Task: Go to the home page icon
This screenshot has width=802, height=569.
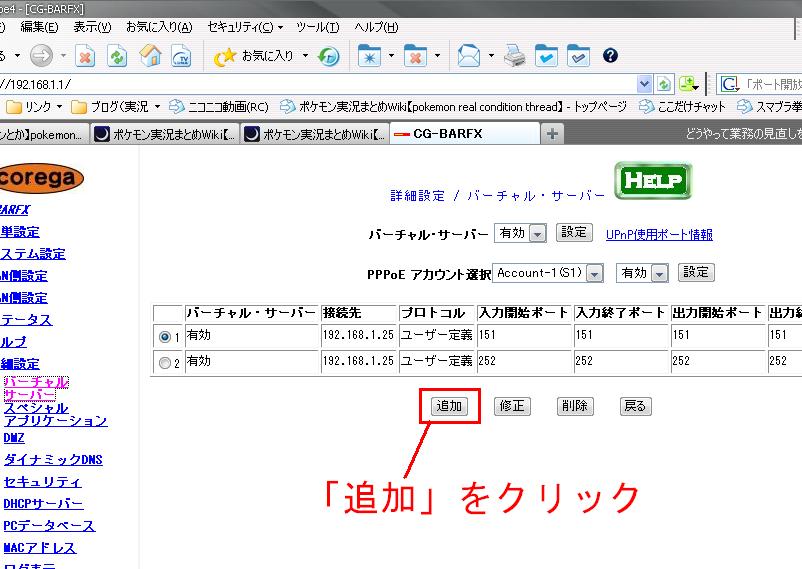Action: coord(150,56)
